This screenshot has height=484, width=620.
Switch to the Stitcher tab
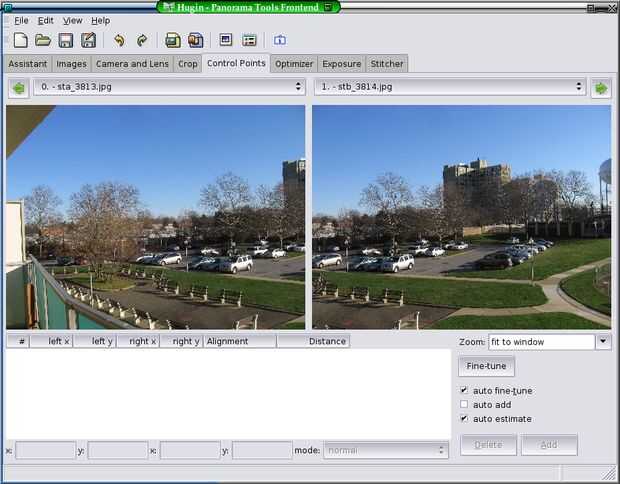click(x=387, y=64)
